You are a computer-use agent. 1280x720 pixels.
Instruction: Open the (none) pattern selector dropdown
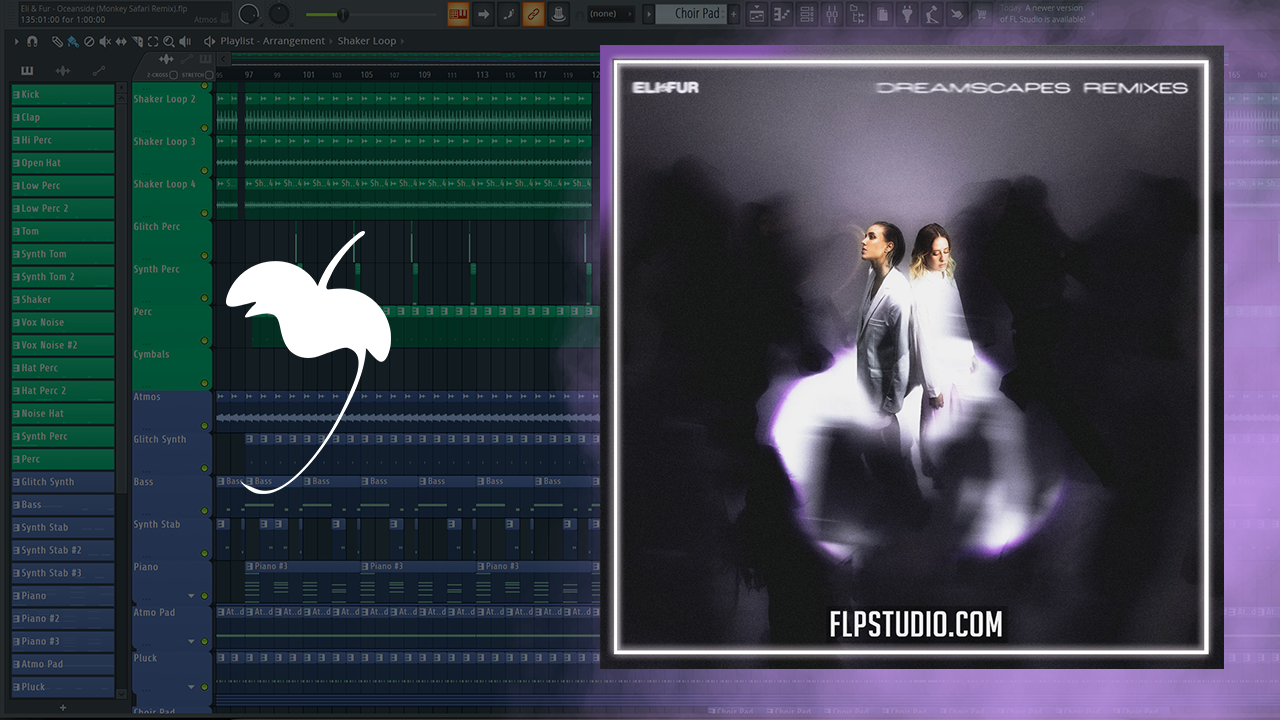pyautogui.click(x=609, y=14)
